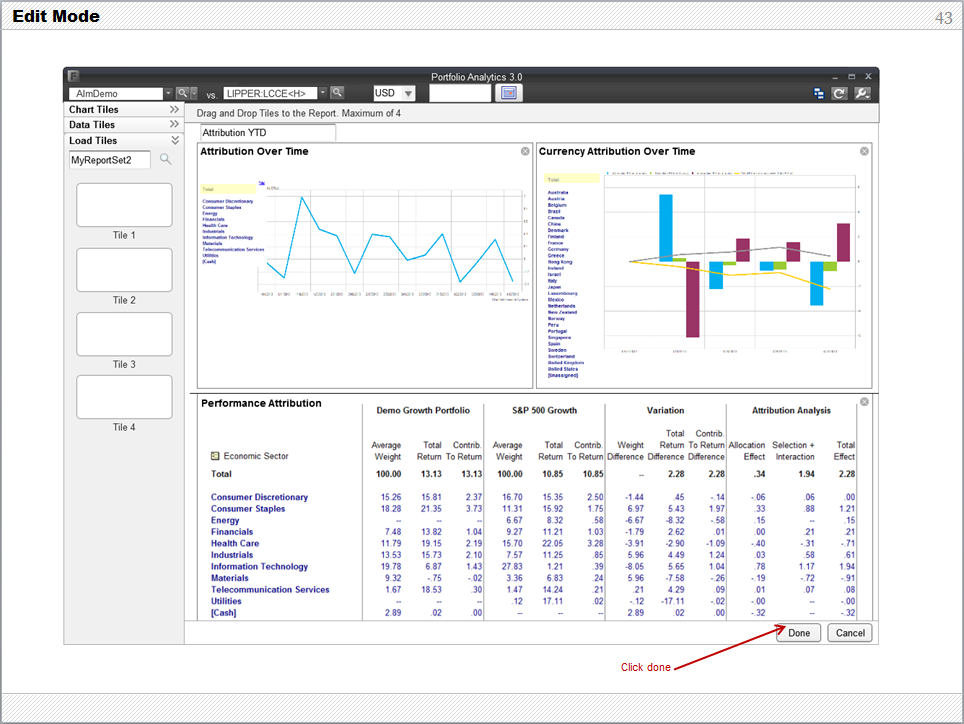Click the Done button
964x724 pixels.
[x=798, y=632]
